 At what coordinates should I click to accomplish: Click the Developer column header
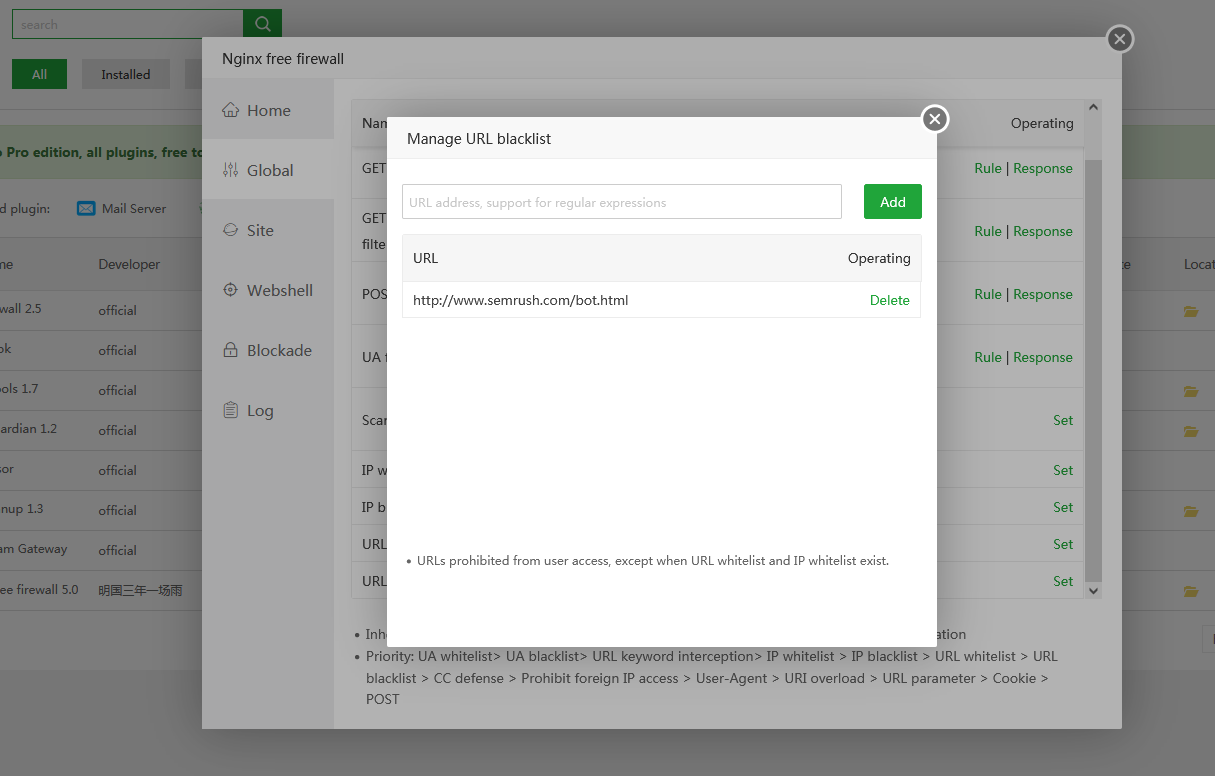pyautogui.click(x=129, y=264)
